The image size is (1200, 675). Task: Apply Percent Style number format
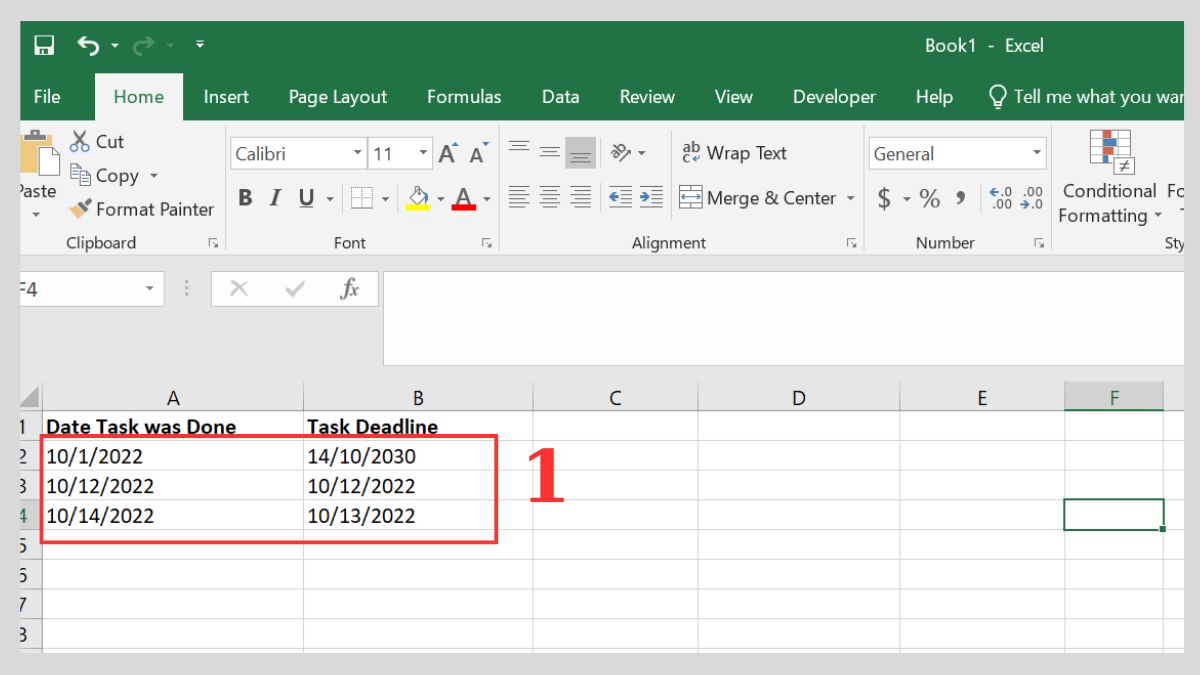click(927, 198)
